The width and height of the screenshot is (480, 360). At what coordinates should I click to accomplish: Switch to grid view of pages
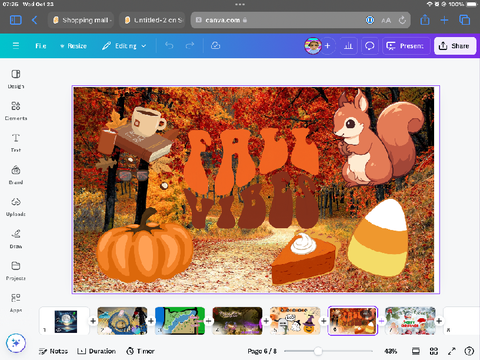(434, 351)
